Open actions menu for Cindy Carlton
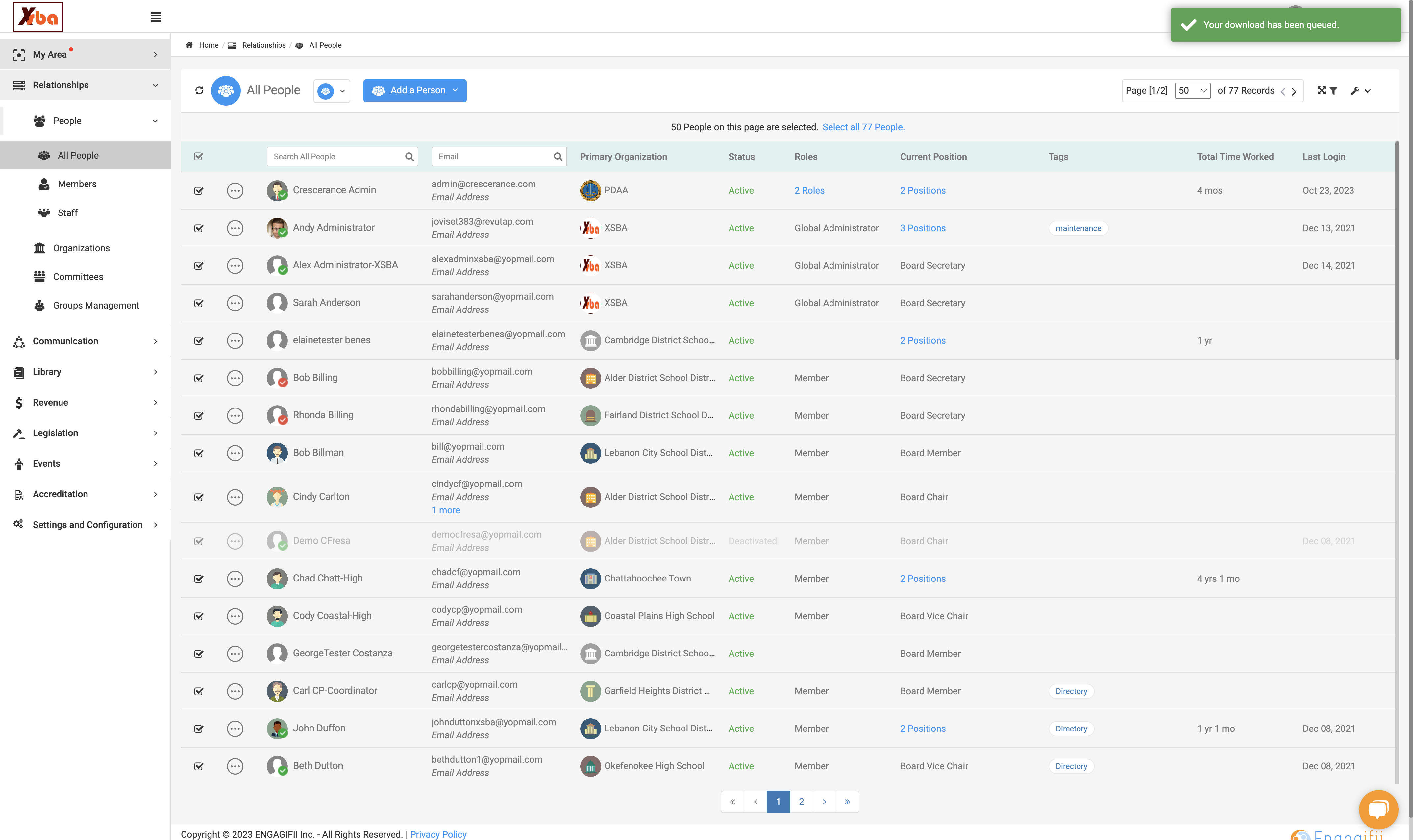The height and width of the screenshot is (840, 1413). point(235,497)
